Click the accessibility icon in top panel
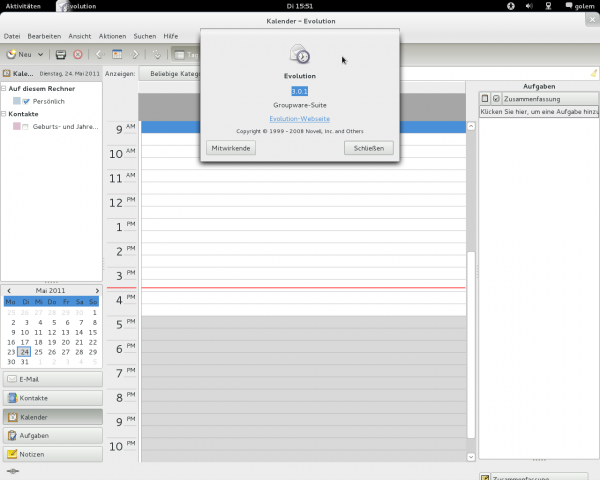 pyautogui.click(x=511, y=6)
